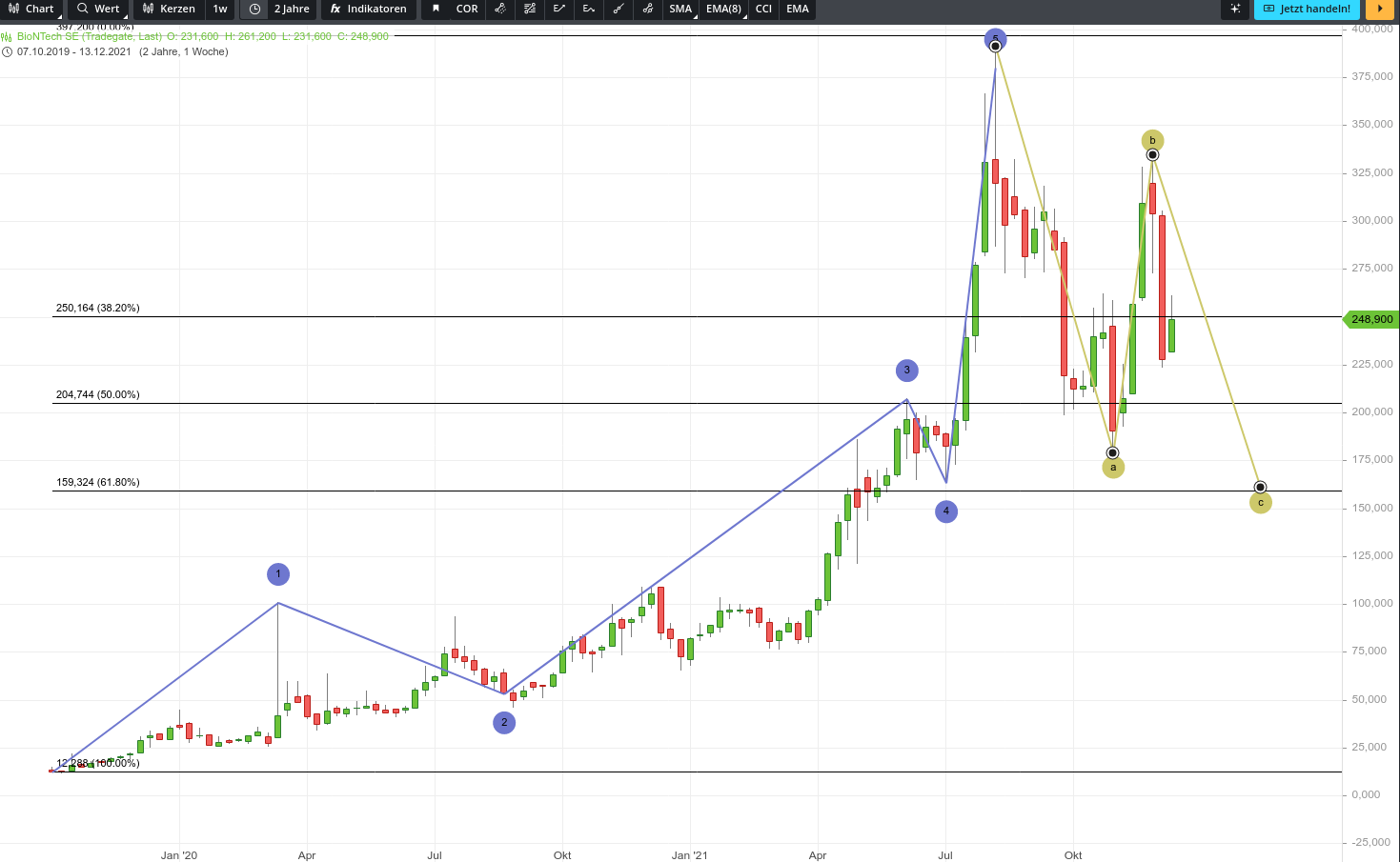Click the 300,000 price axis label
The width and height of the screenshot is (1400, 862).
pyautogui.click(x=1372, y=220)
